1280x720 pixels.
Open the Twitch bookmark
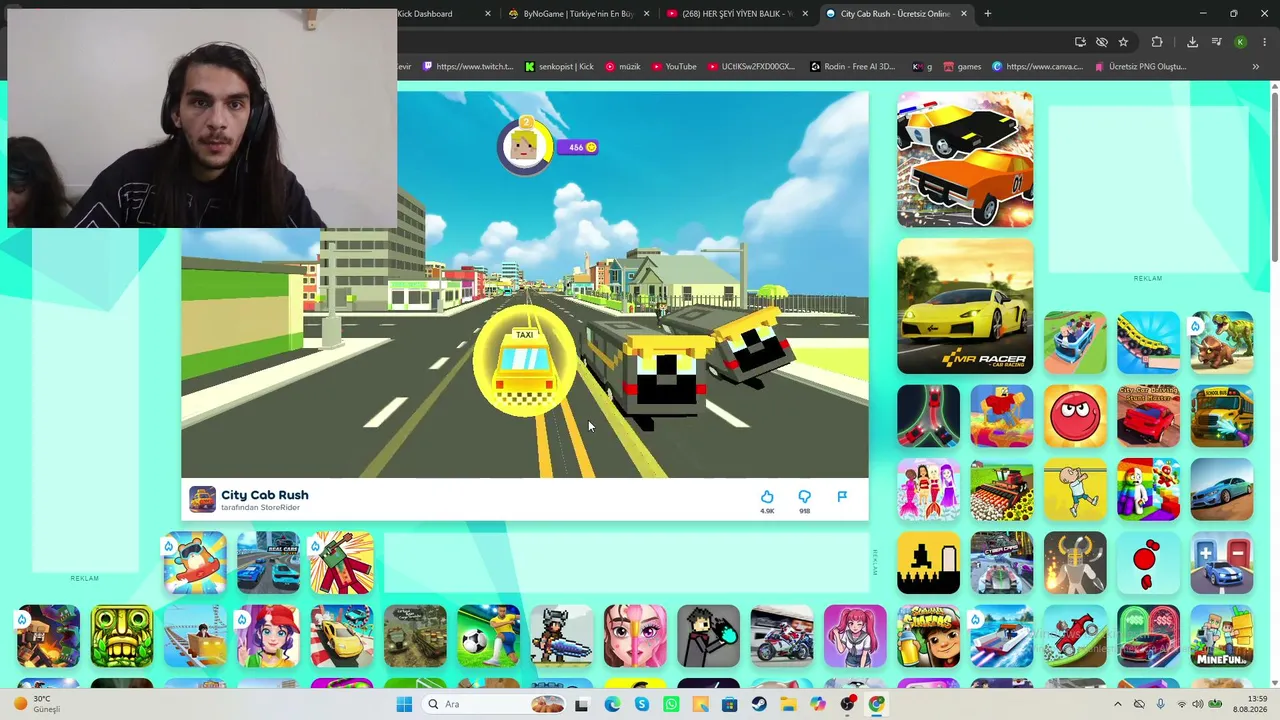coord(468,67)
